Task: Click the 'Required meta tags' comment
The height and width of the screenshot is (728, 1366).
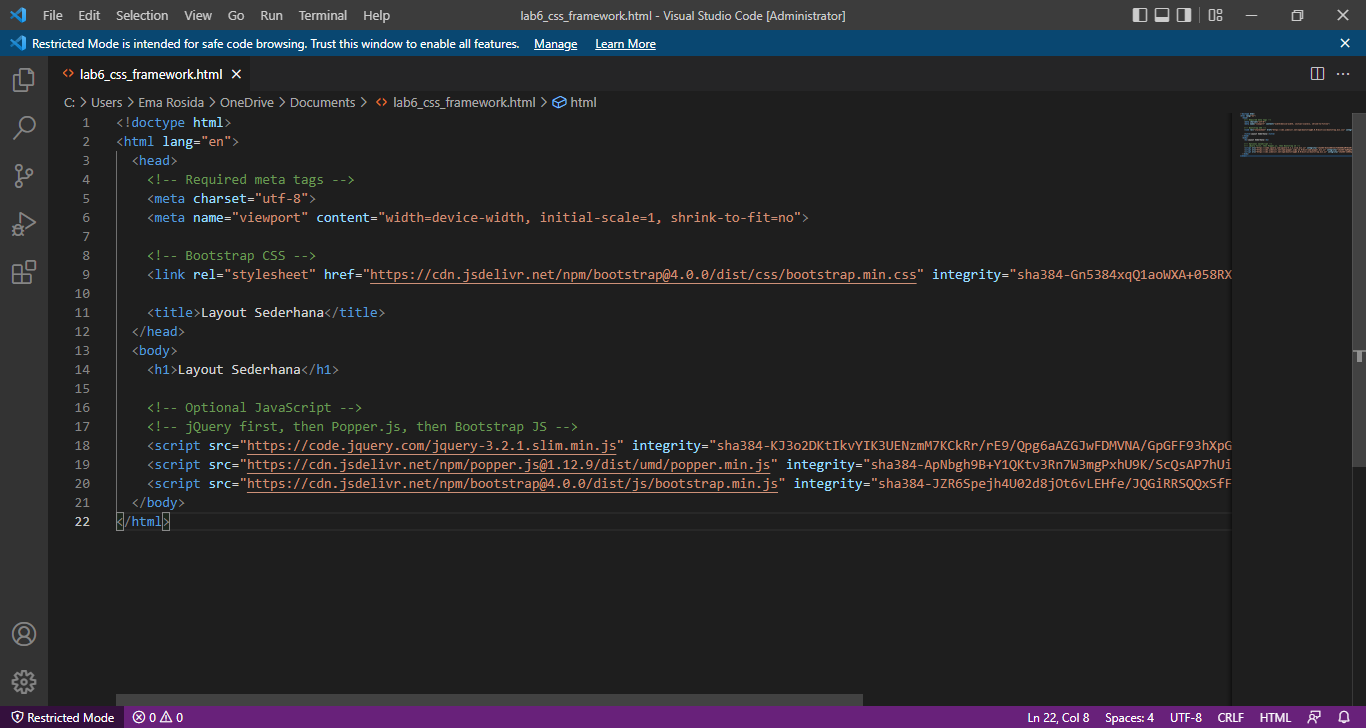Action: 251,179
